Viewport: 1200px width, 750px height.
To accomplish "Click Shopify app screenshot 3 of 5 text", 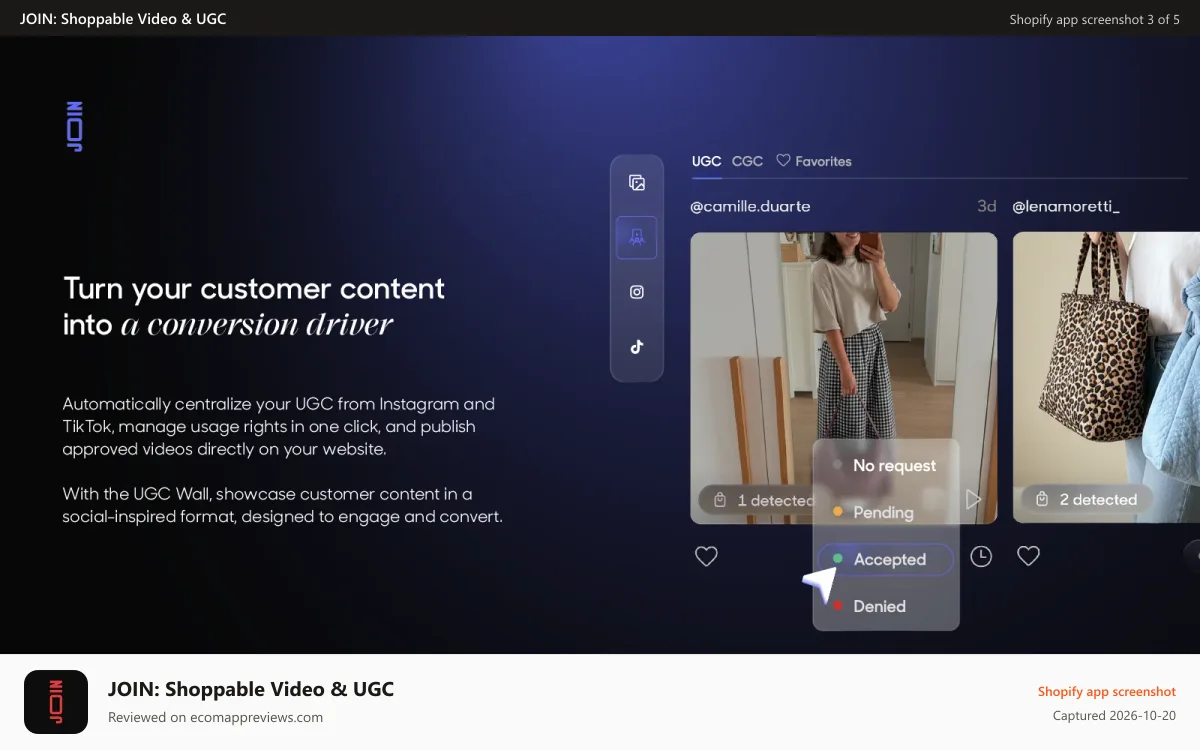I will [x=1094, y=19].
